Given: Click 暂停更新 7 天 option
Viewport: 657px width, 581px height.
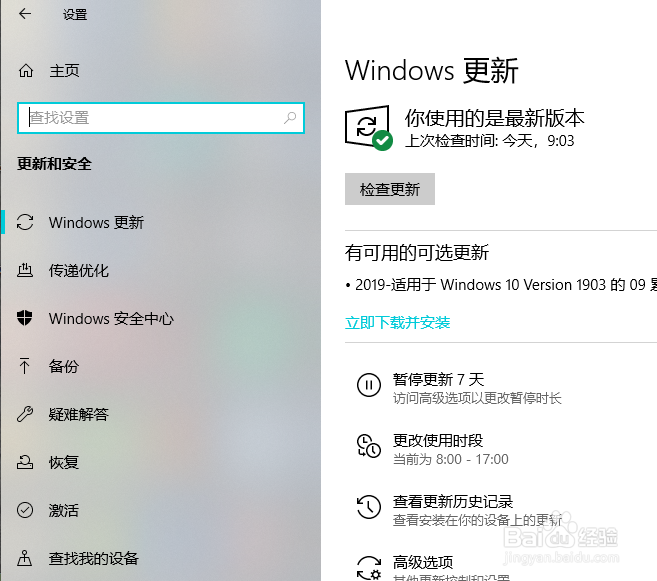Looking at the screenshot, I should tap(438, 380).
